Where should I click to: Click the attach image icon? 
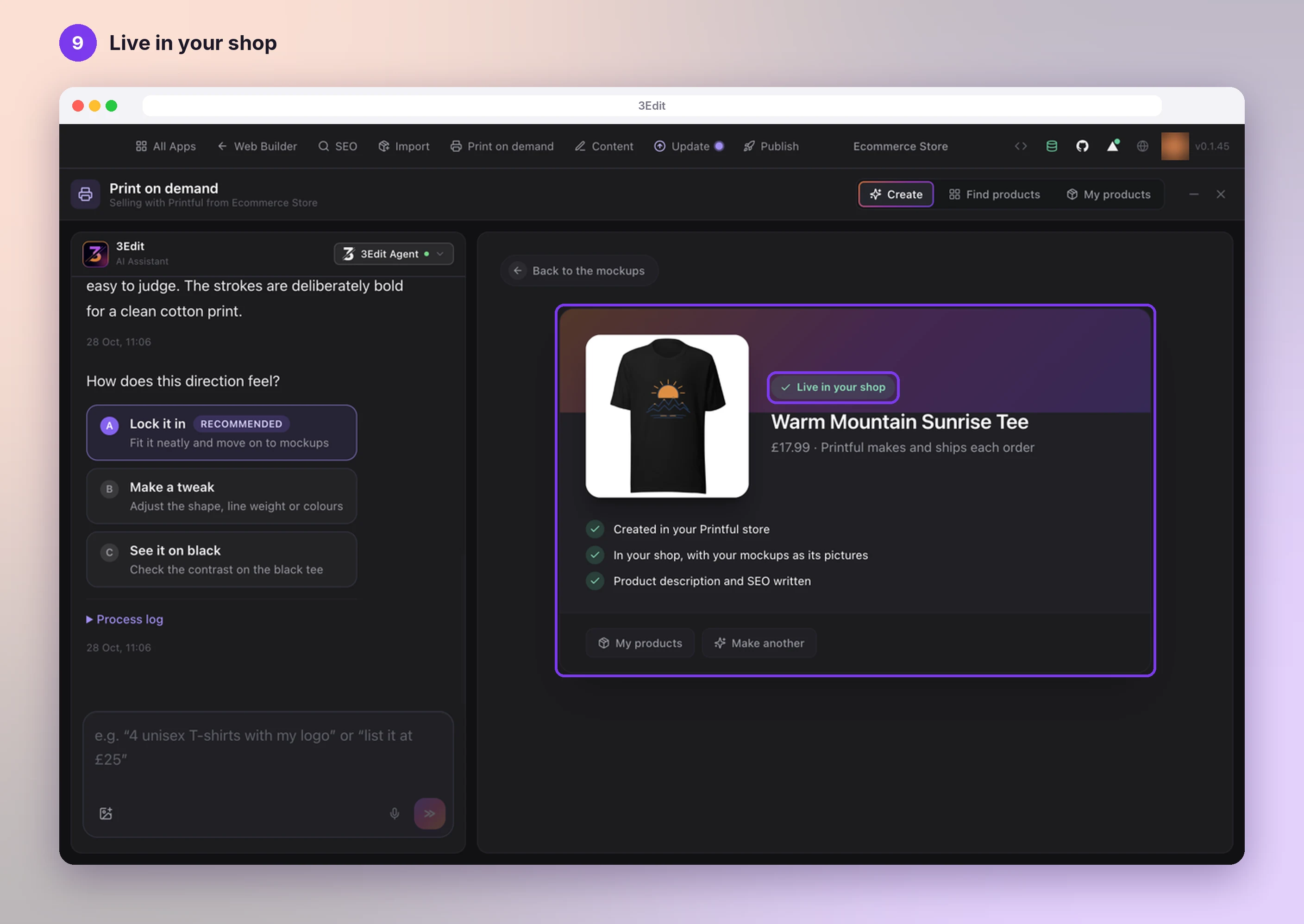click(x=106, y=813)
